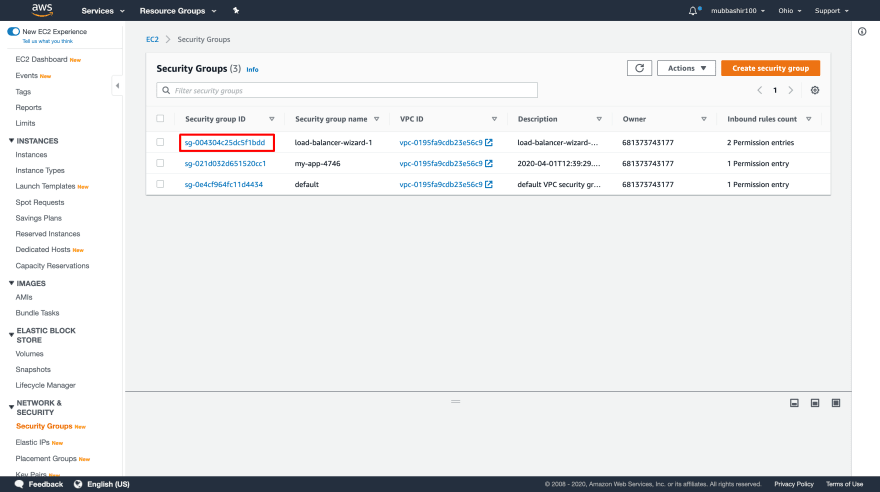Open VPC external link icon for default row
This screenshot has width=880, height=492.
(489, 184)
